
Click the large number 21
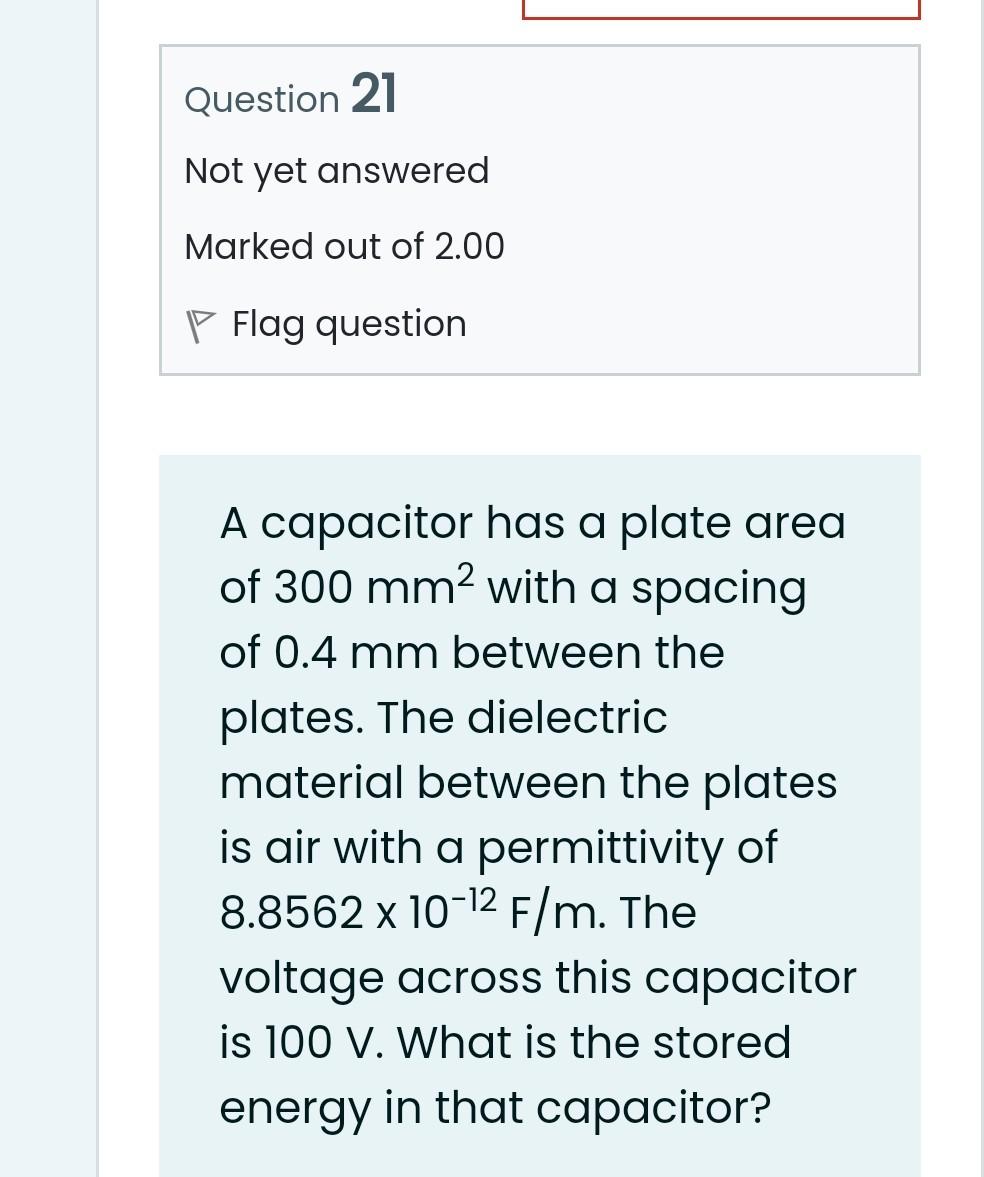pos(374,93)
